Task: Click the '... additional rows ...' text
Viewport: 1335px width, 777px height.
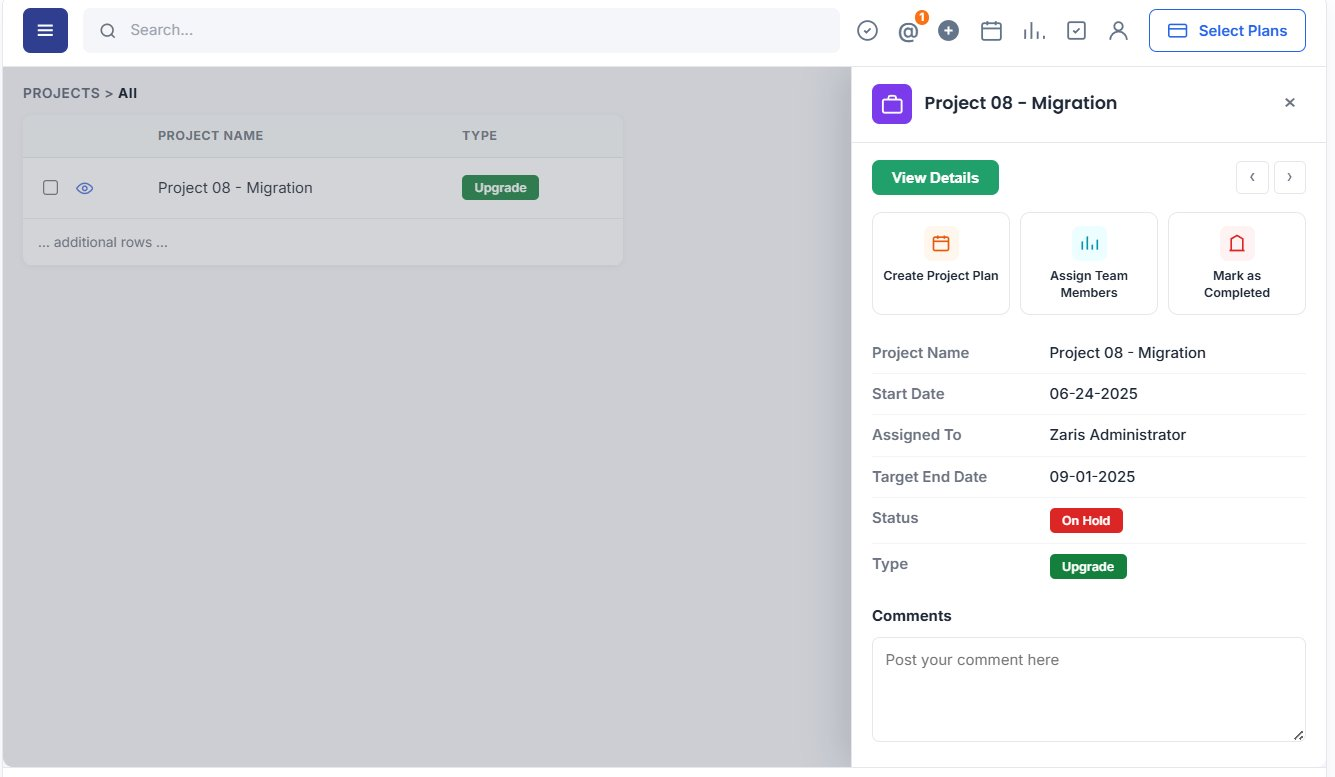Action: click(103, 242)
